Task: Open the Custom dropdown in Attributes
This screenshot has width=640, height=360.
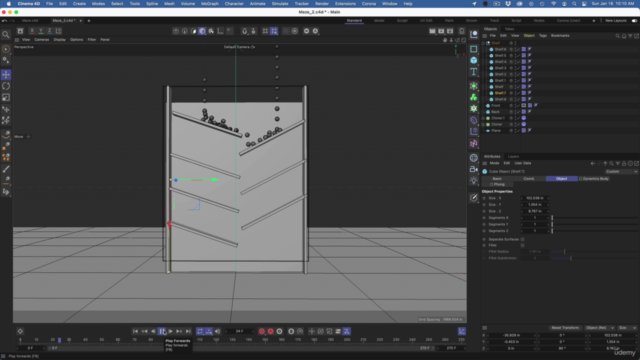Action: point(621,171)
